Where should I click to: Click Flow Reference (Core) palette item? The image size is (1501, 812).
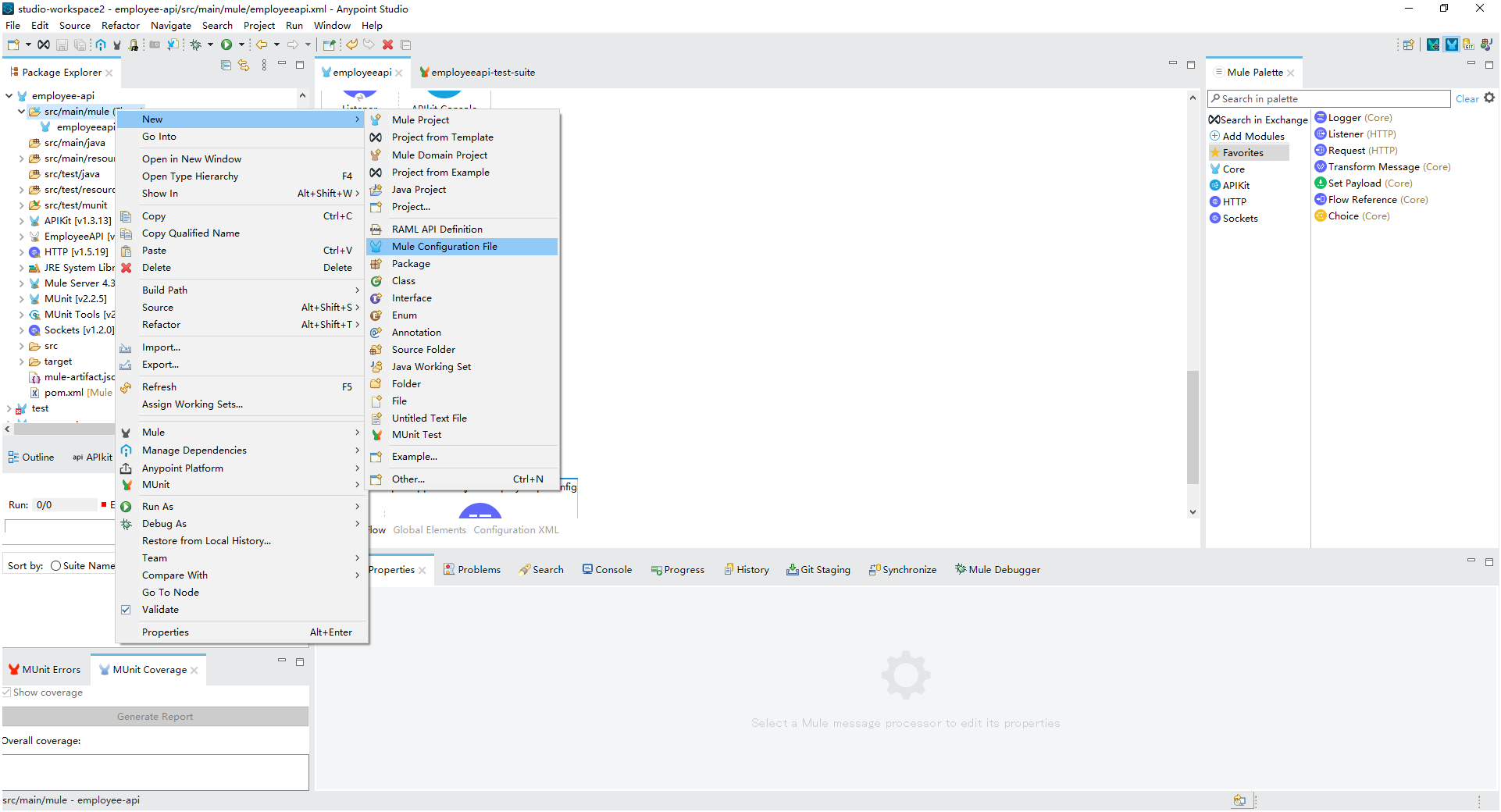[1371, 200]
